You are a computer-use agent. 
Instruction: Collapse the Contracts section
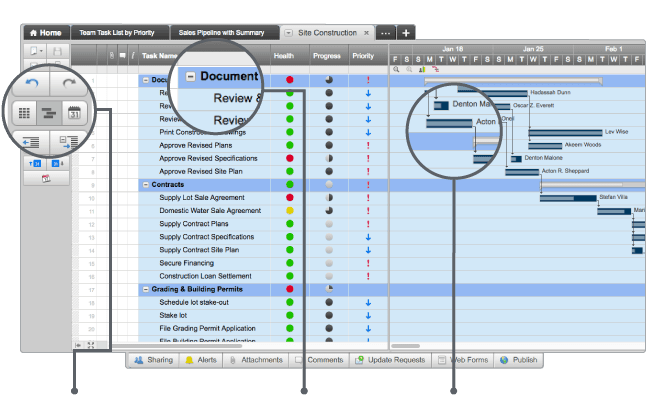[x=145, y=185]
